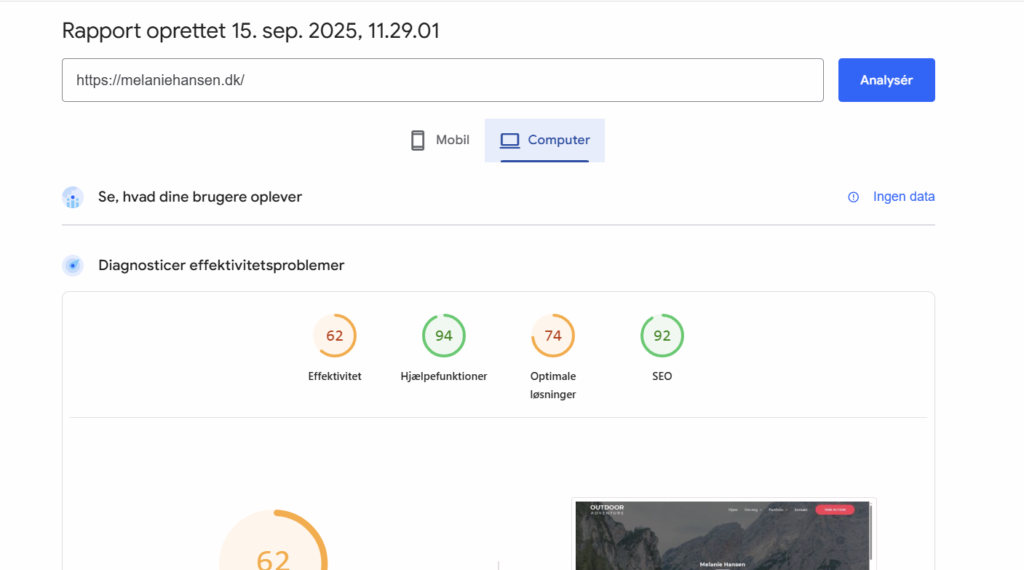Click the Hjælpefunktioner label

click(443, 376)
